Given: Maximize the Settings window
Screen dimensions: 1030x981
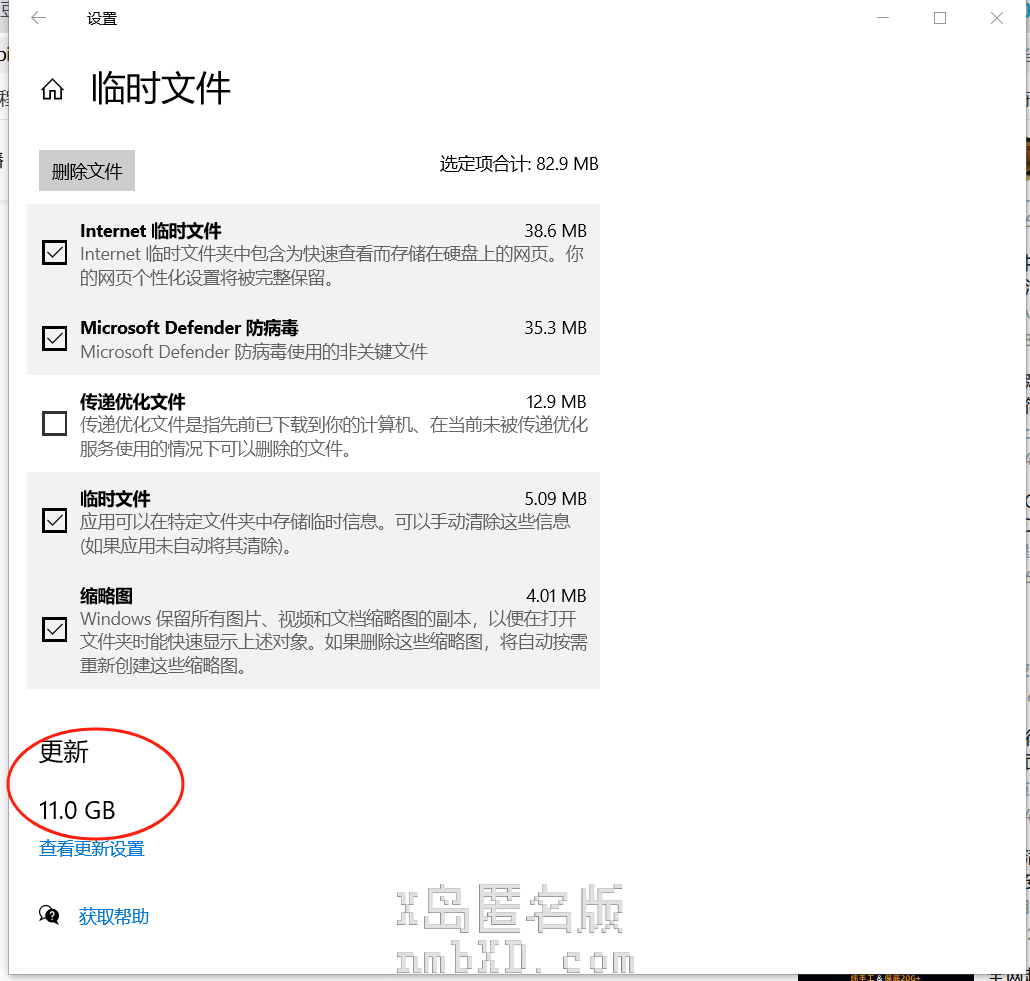Looking at the screenshot, I should pyautogui.click(x=940, y=18).
